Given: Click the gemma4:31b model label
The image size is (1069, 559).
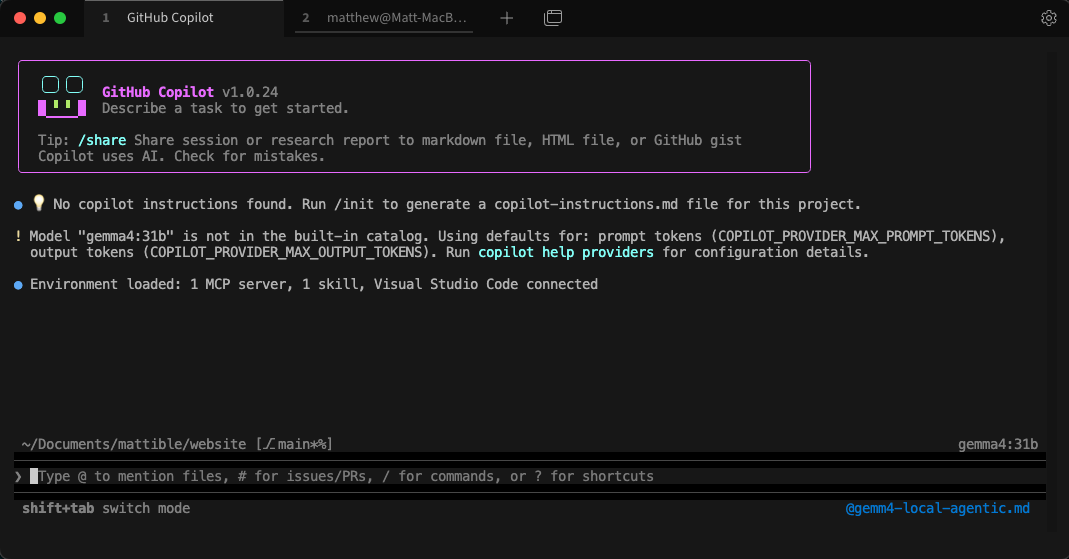Looking at the screenshot, I should click(x=998, y=444).
